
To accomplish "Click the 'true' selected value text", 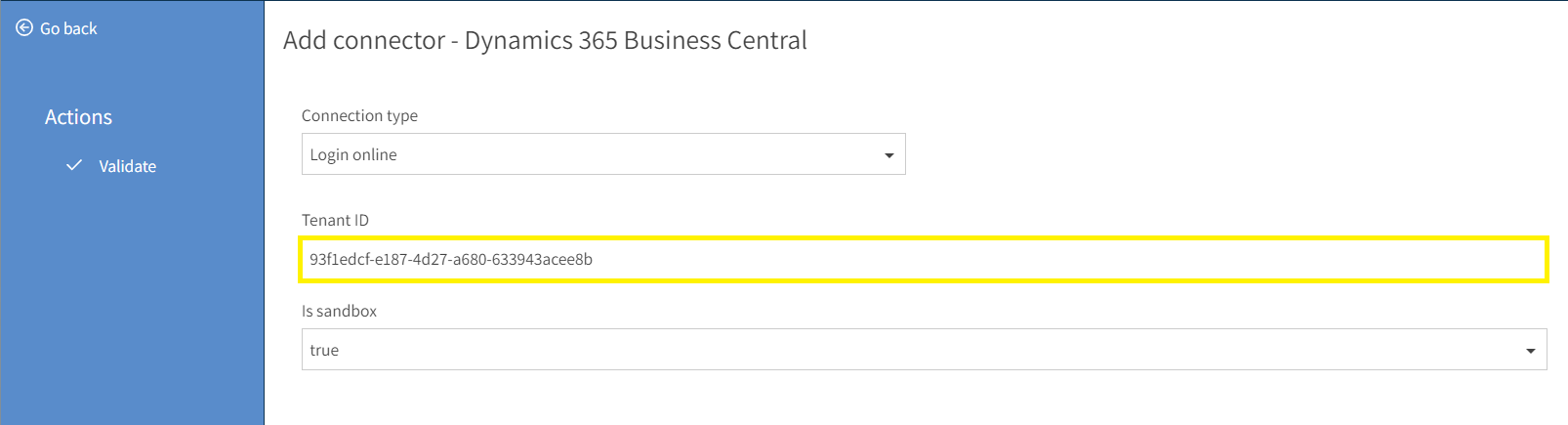I will (x=324, y=350).
